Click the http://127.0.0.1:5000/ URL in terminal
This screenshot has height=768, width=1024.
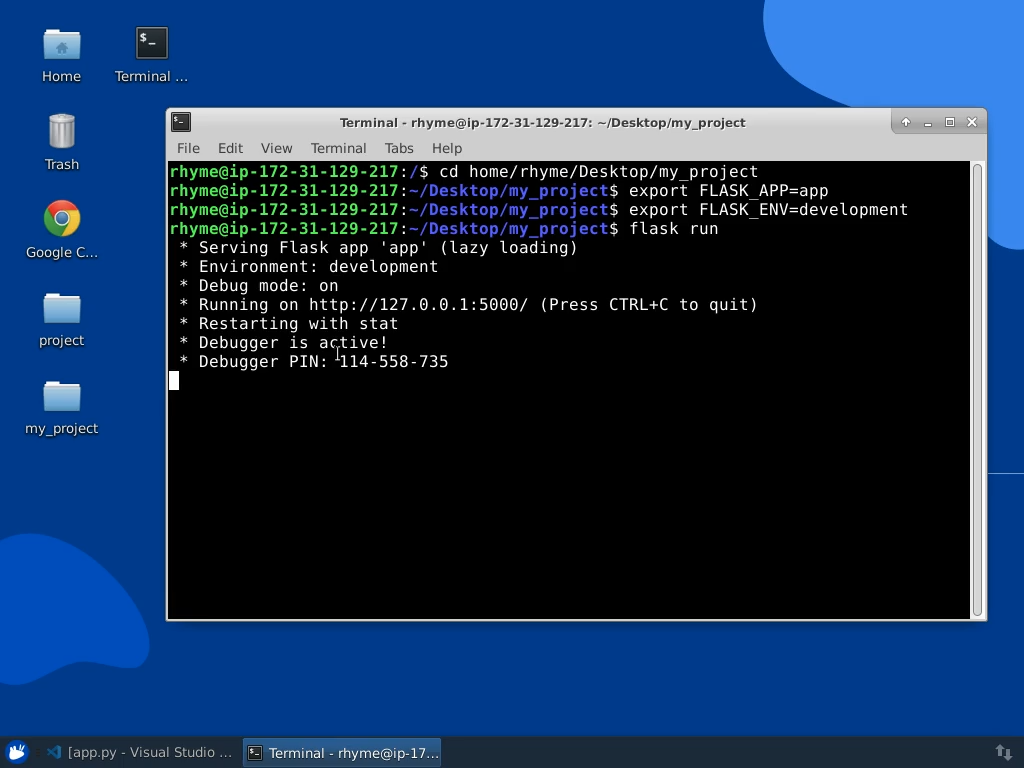point(418,305)
